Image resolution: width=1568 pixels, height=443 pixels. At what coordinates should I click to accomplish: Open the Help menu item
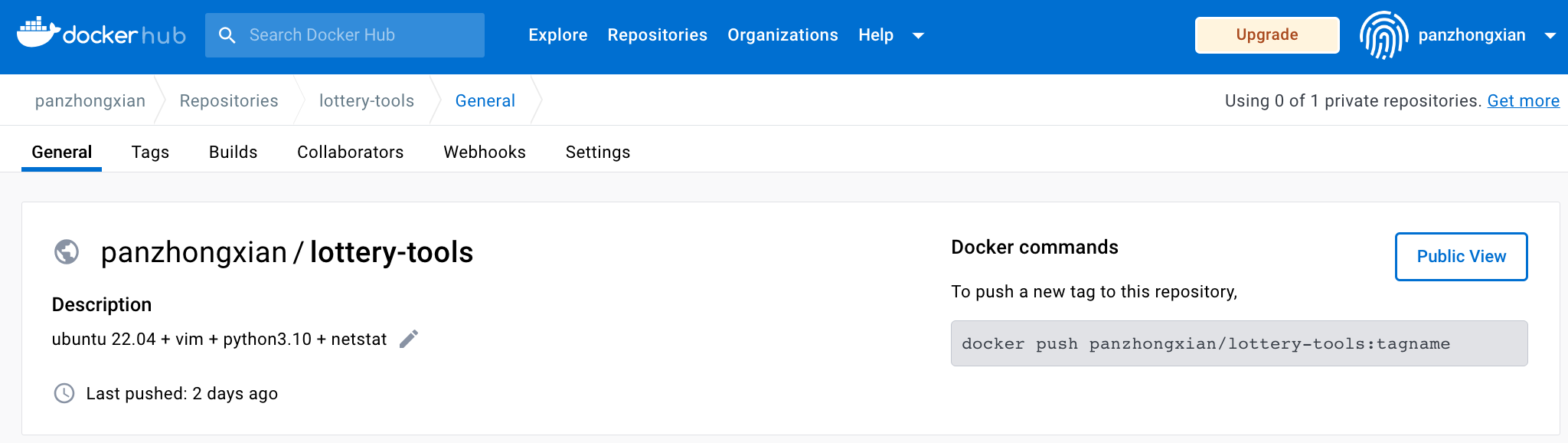tap(876, 35)
